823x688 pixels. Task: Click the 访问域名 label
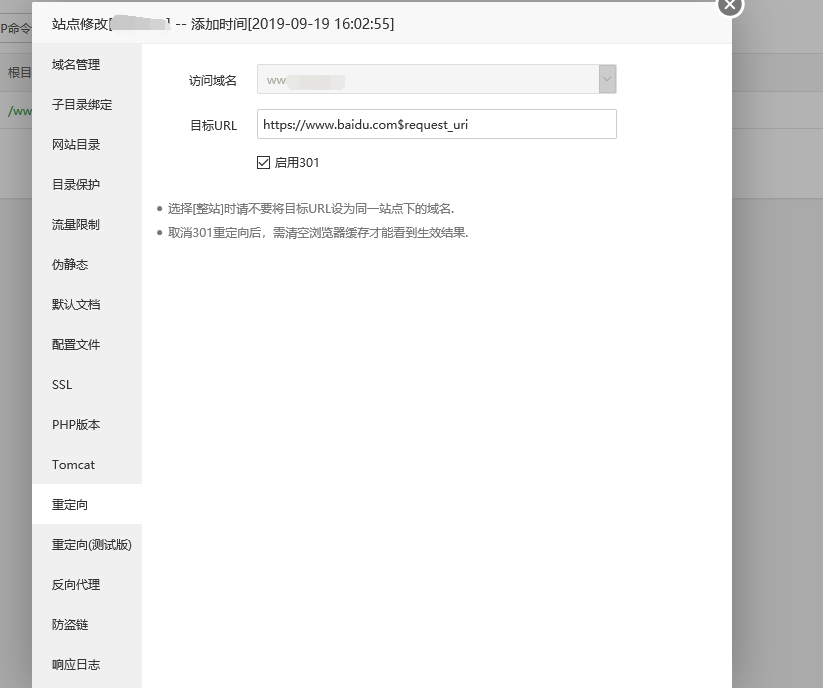tap(213, 80)
